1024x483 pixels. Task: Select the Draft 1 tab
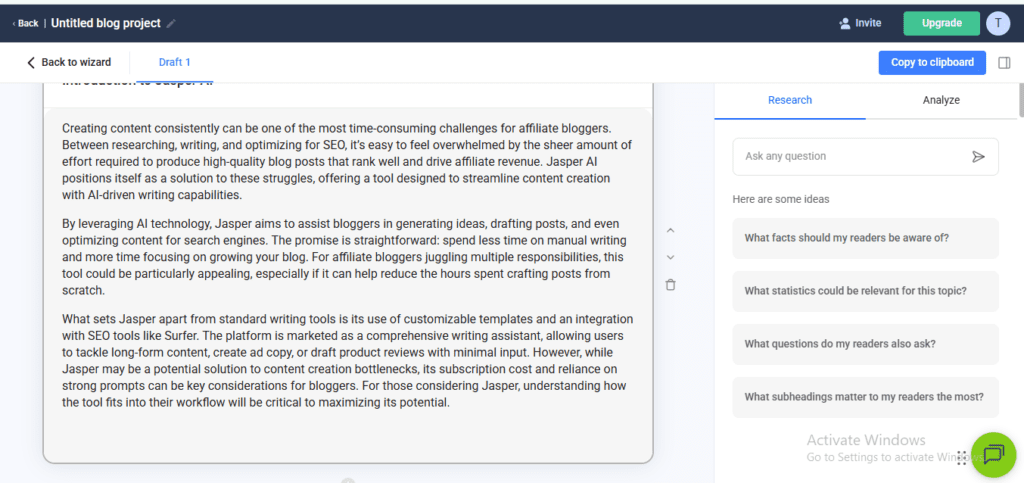point(174,63)
